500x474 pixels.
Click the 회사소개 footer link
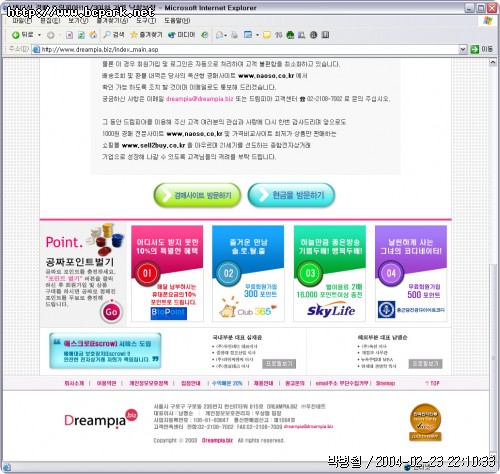tap(74, 383)
